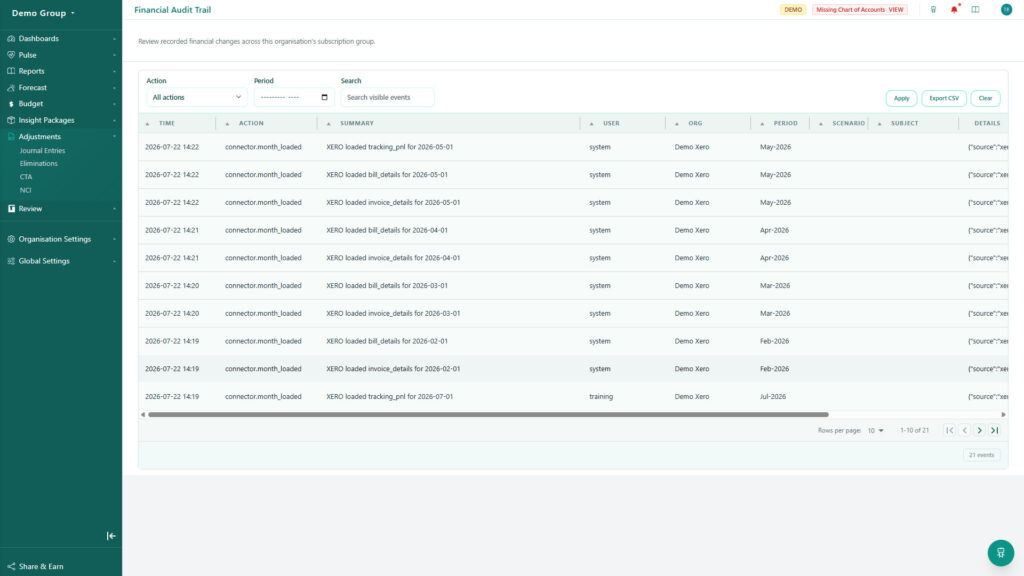This screenshot has height=576, width=1024.
Task: Sort table by the USER column
Action: point(611,123)
